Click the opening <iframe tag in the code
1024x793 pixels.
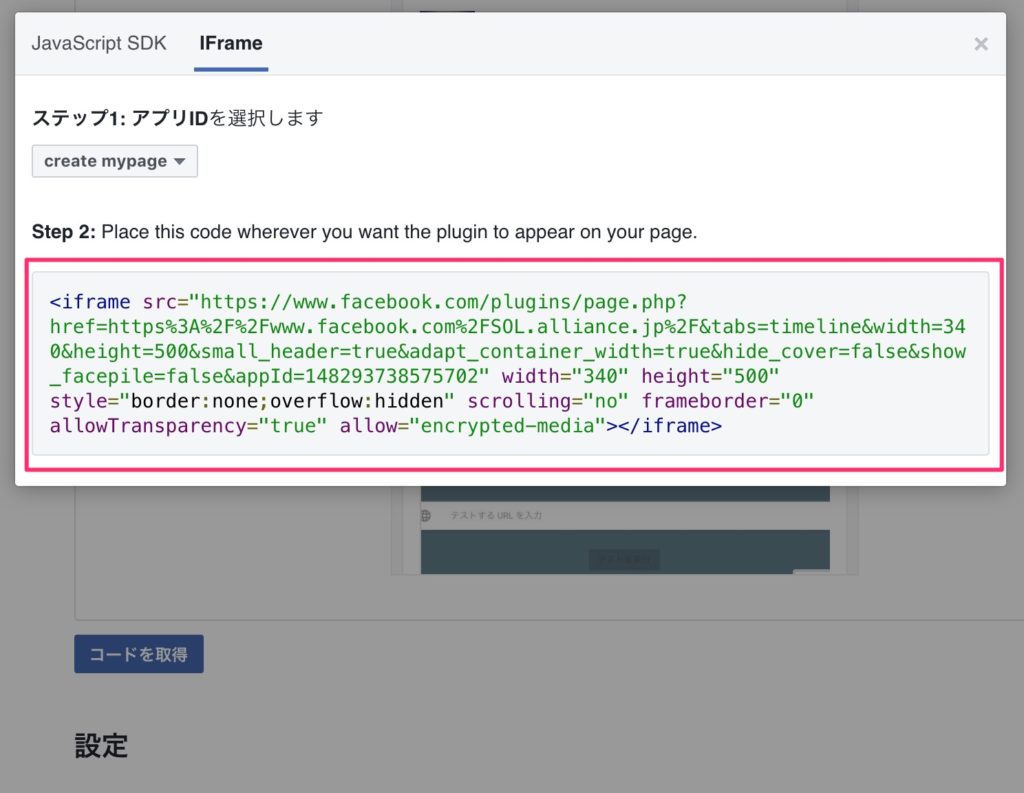pyautogui.click(x=90, y=301)
